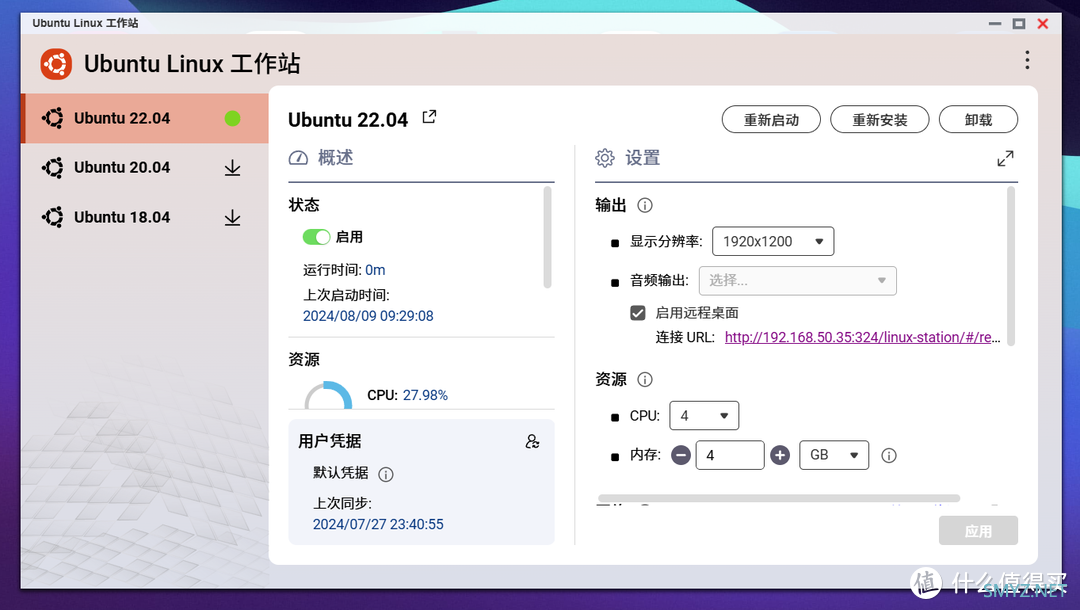This screenshot has height=610, width=1080.
Task: Show info for 输出 section
Action: tap(645, 205)
